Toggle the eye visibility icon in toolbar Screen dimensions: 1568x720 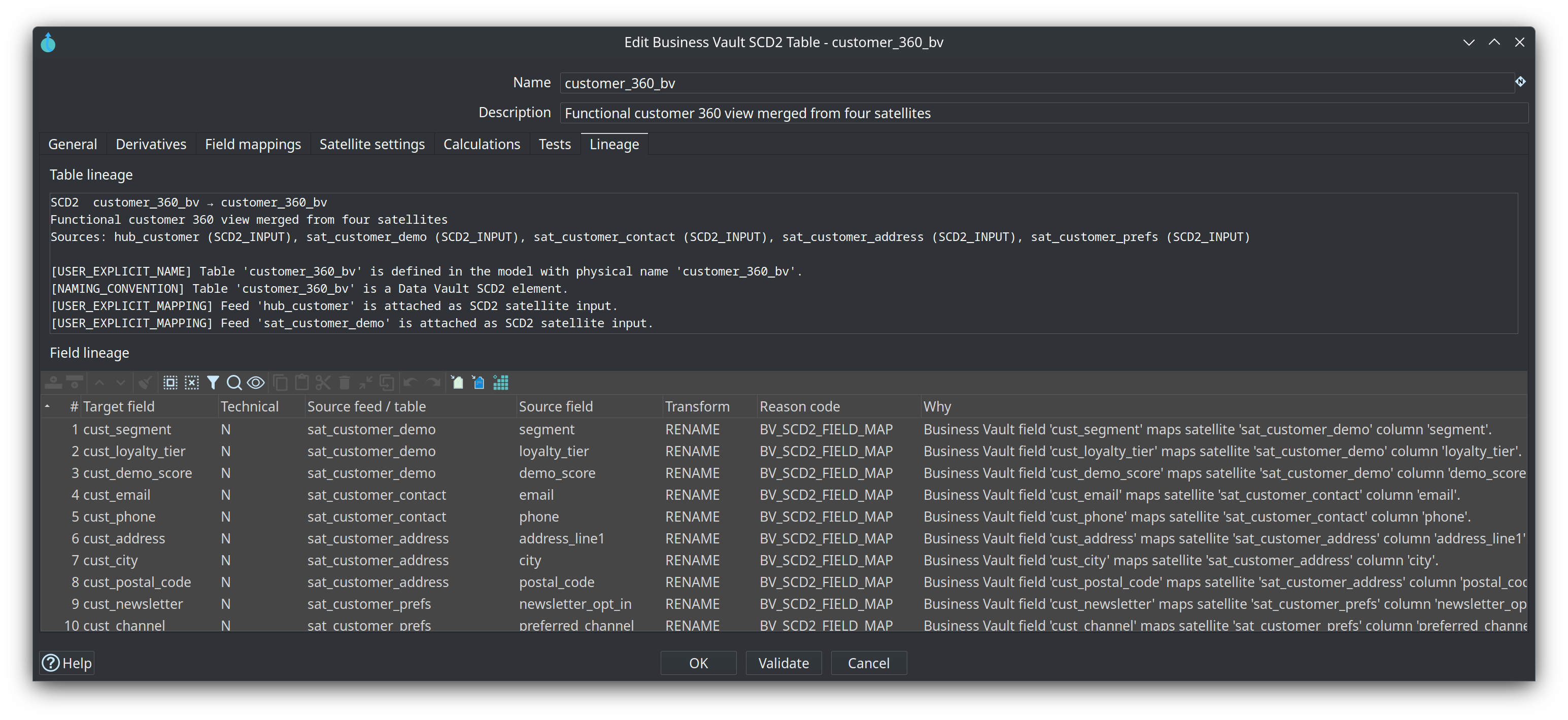click(256, 383)
